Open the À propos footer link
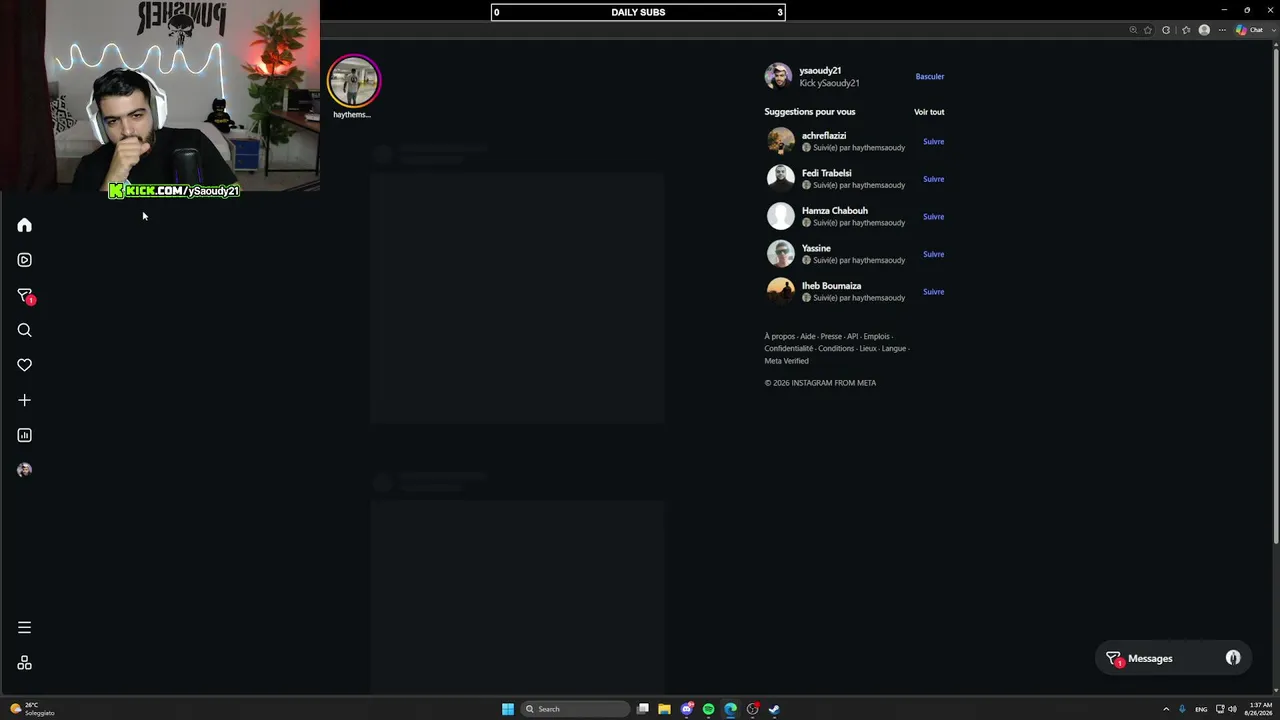Viewport: 1280px width, 720px height. (779, 337)
